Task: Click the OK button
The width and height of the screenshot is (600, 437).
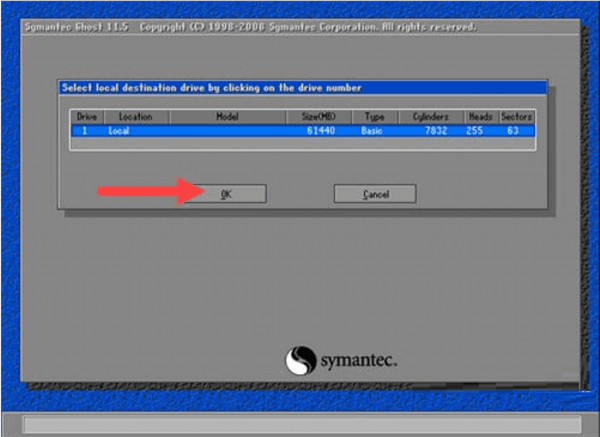Action: pos(224,194)
